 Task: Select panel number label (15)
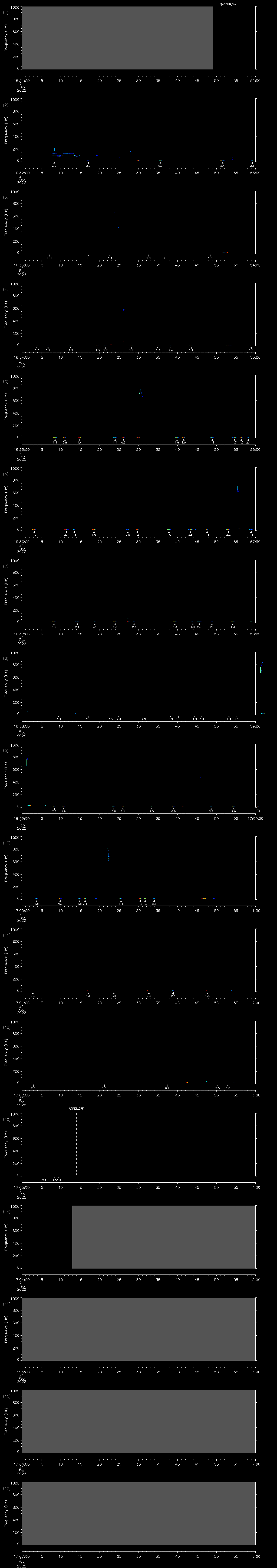[x=6, y=1304]
